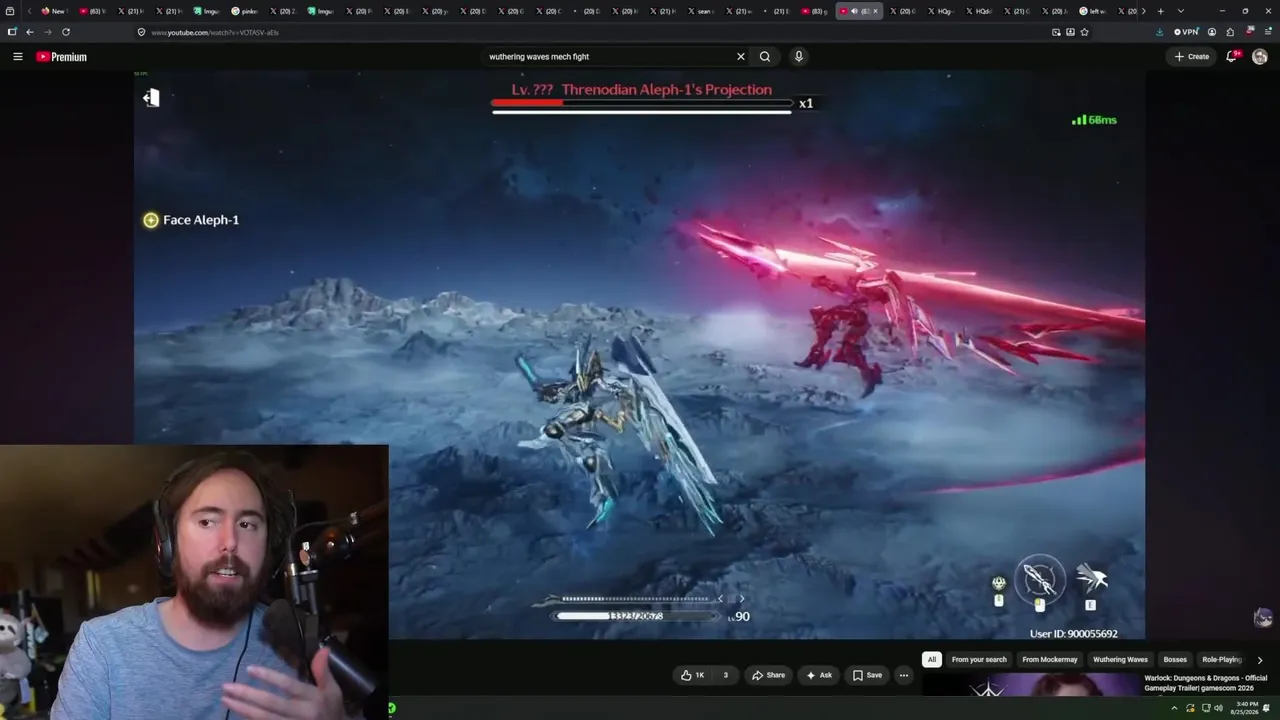
Task: Click the 'User ID: 900055692' text
Action: [1074, 634]
